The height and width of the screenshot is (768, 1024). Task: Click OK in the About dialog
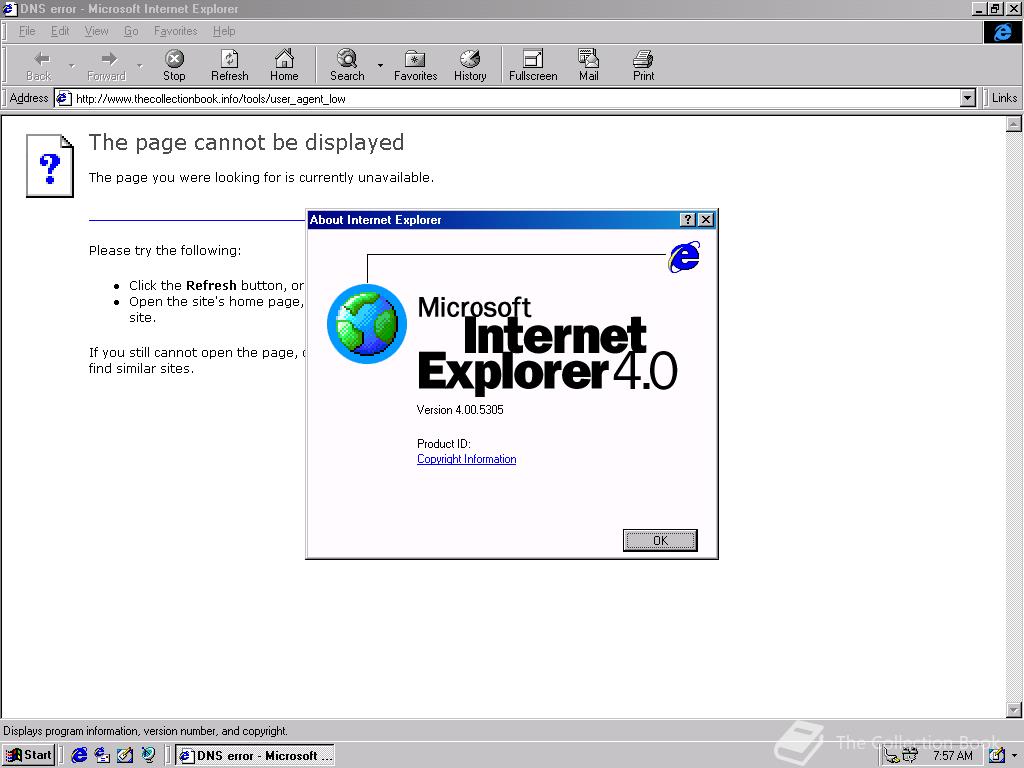pos(660,540)
